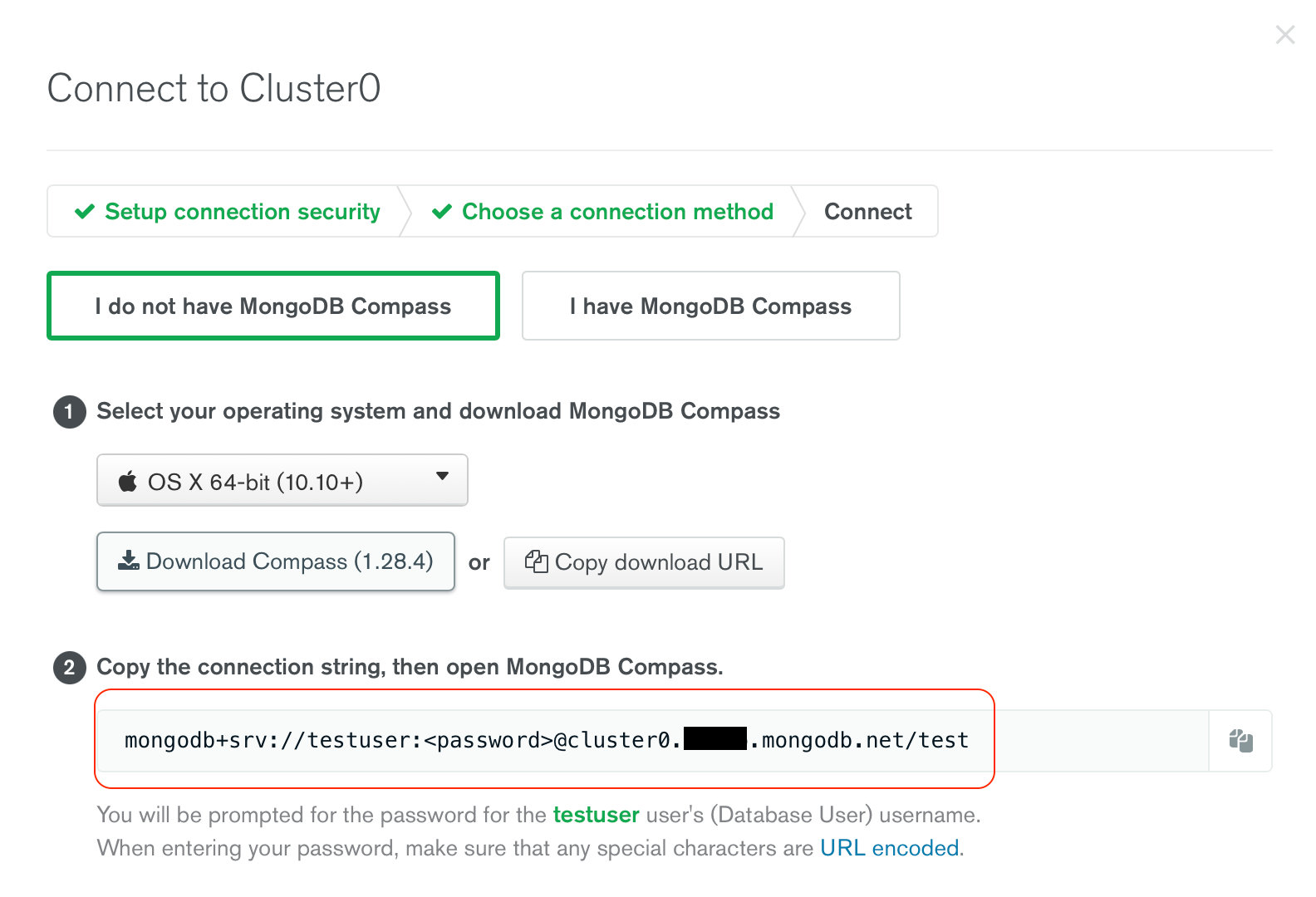This screenshot has height=897, width=1316.
Task: Open the testuser database user link
Action: pos(596,815)
